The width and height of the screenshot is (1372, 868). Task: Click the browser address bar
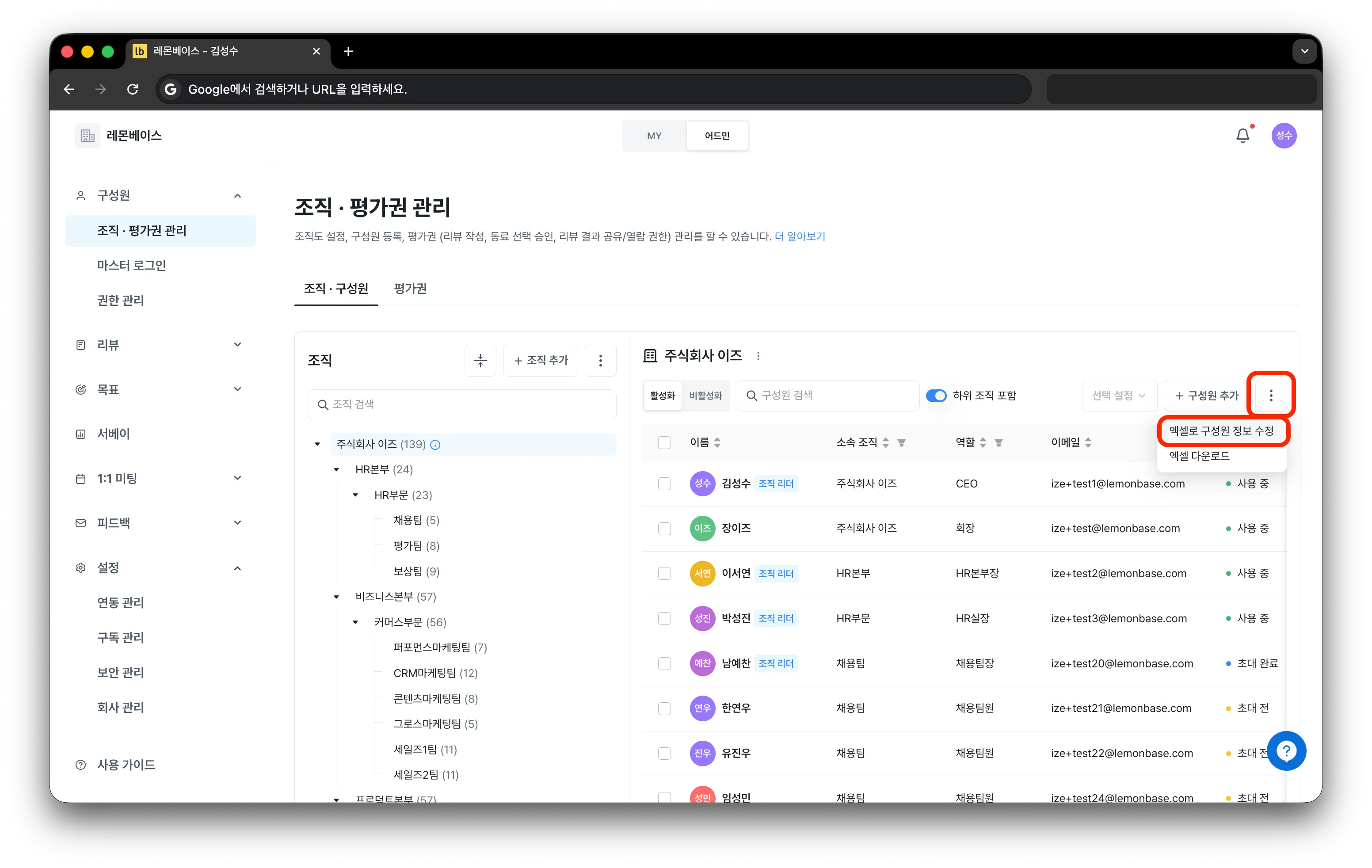pyautogui.click(x=594, y=89)
